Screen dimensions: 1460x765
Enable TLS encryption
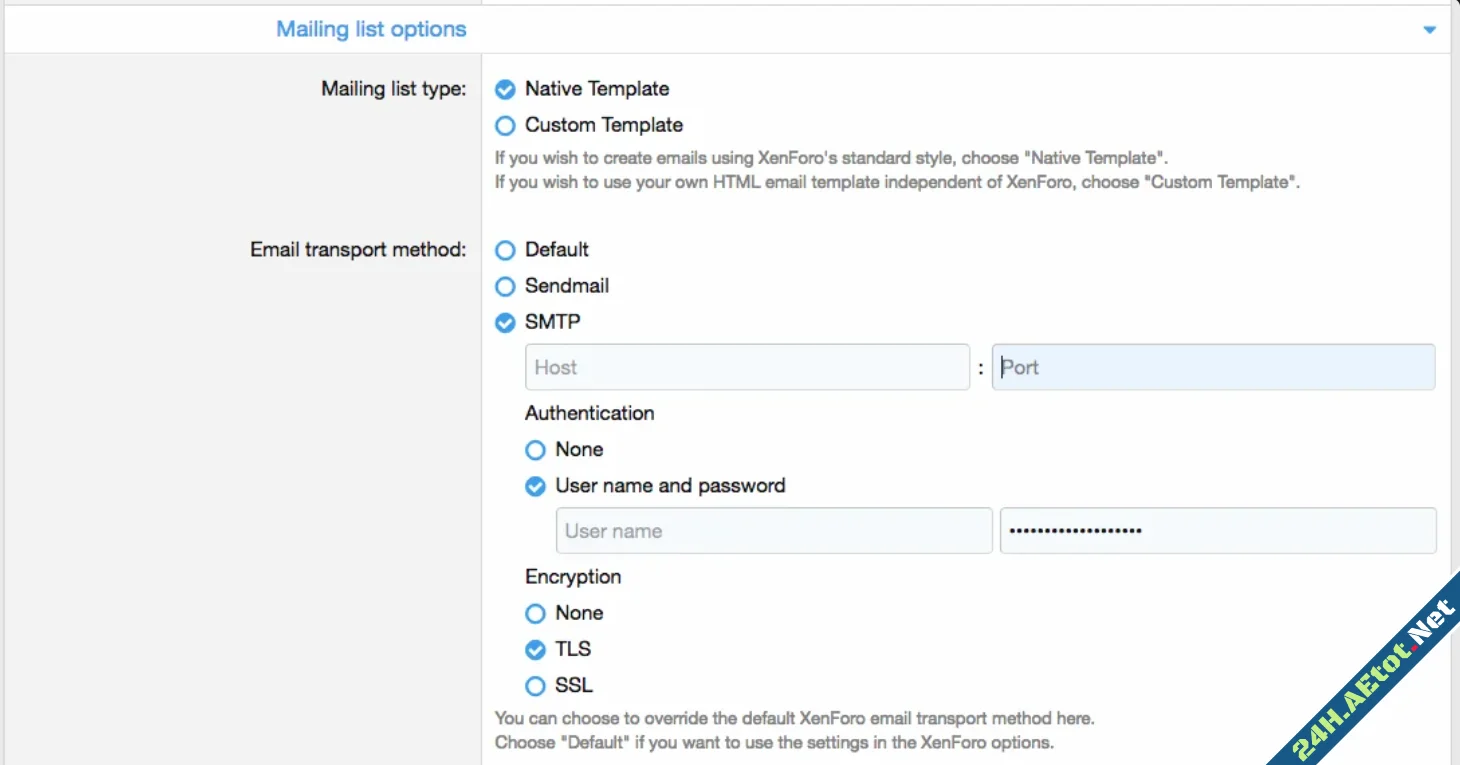tap(536, 649)
